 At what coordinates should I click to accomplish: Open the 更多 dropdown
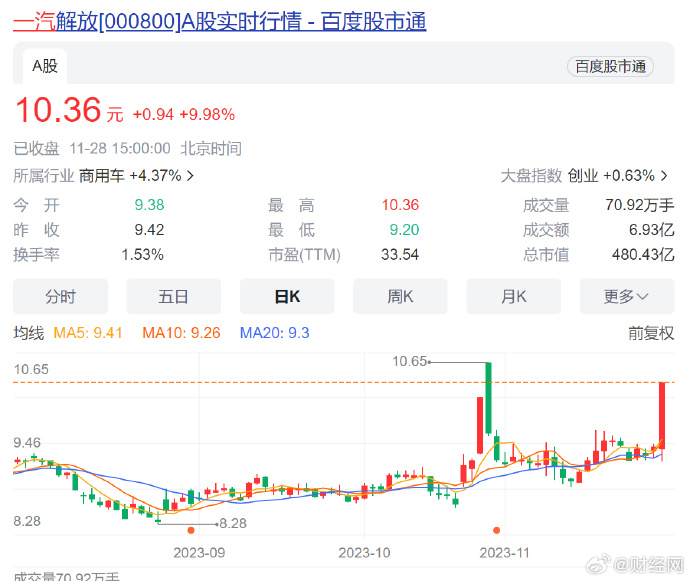pyautogui.click(x=627, y=297)
